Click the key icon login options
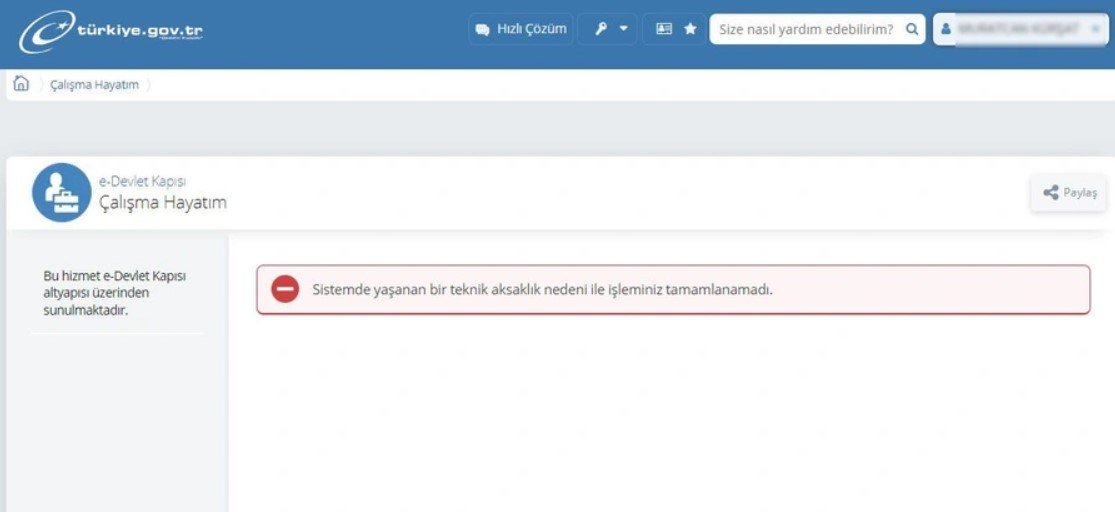This screenshot has height=512, width=1115. 601,29
